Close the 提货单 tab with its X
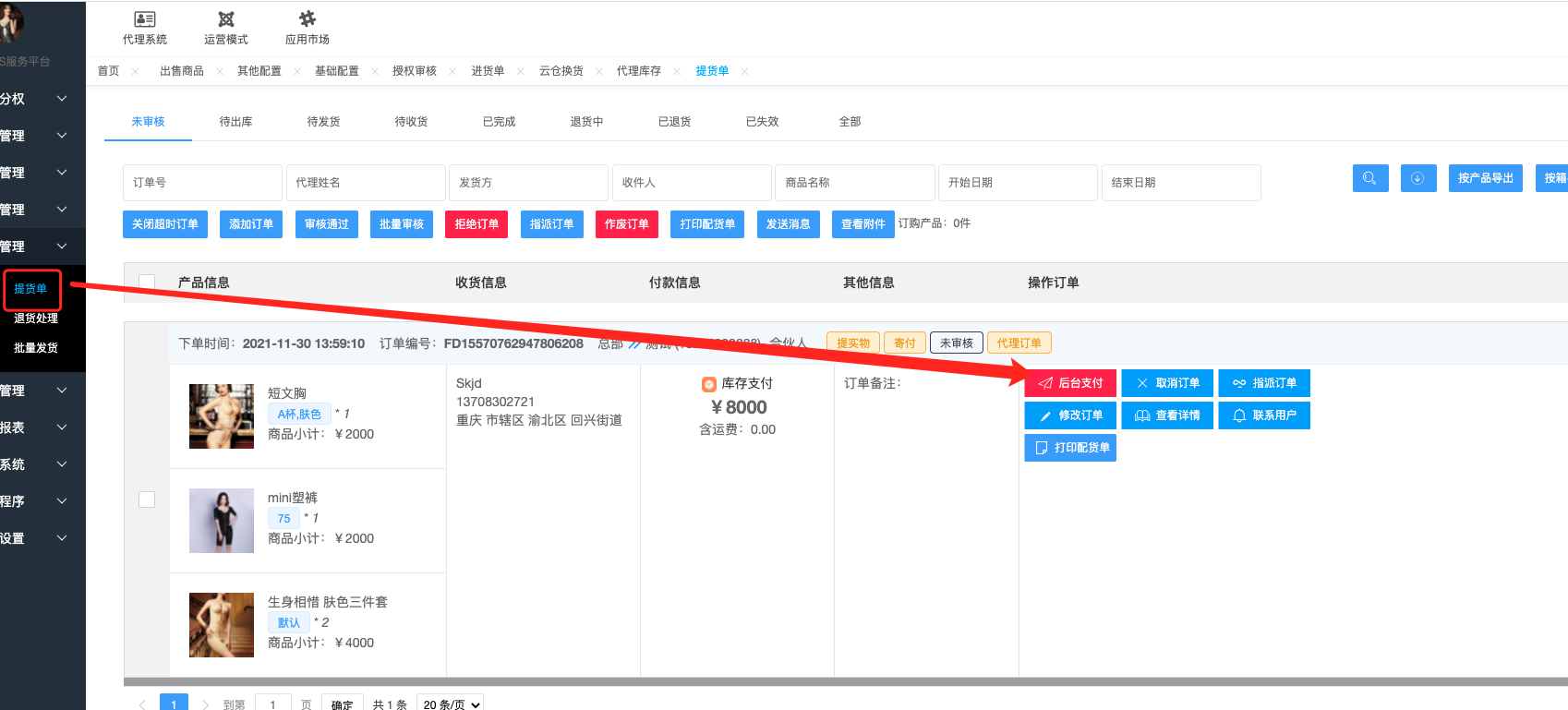 click(745, 71)
